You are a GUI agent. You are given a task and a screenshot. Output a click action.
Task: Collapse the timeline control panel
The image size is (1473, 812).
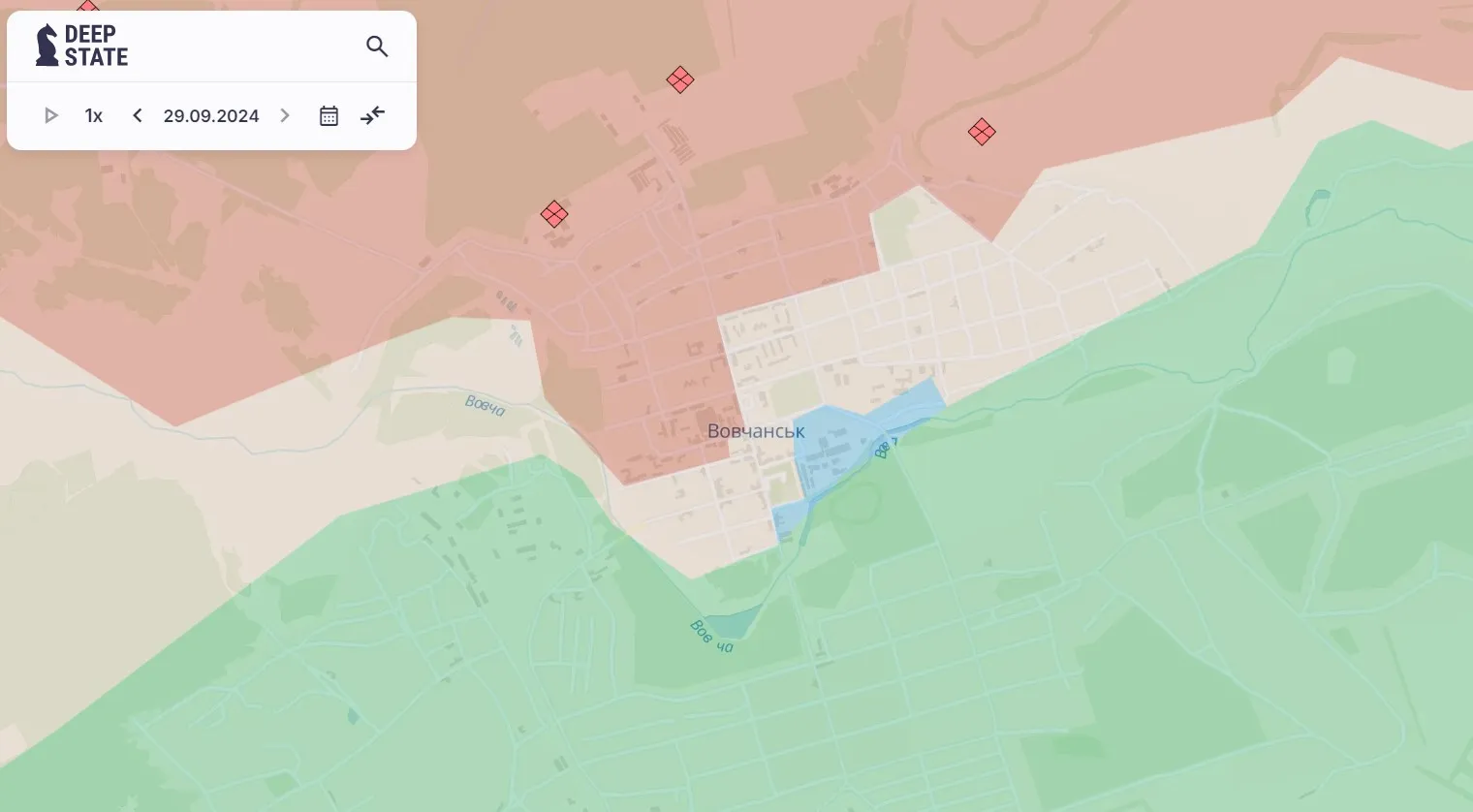click(373, 116)
